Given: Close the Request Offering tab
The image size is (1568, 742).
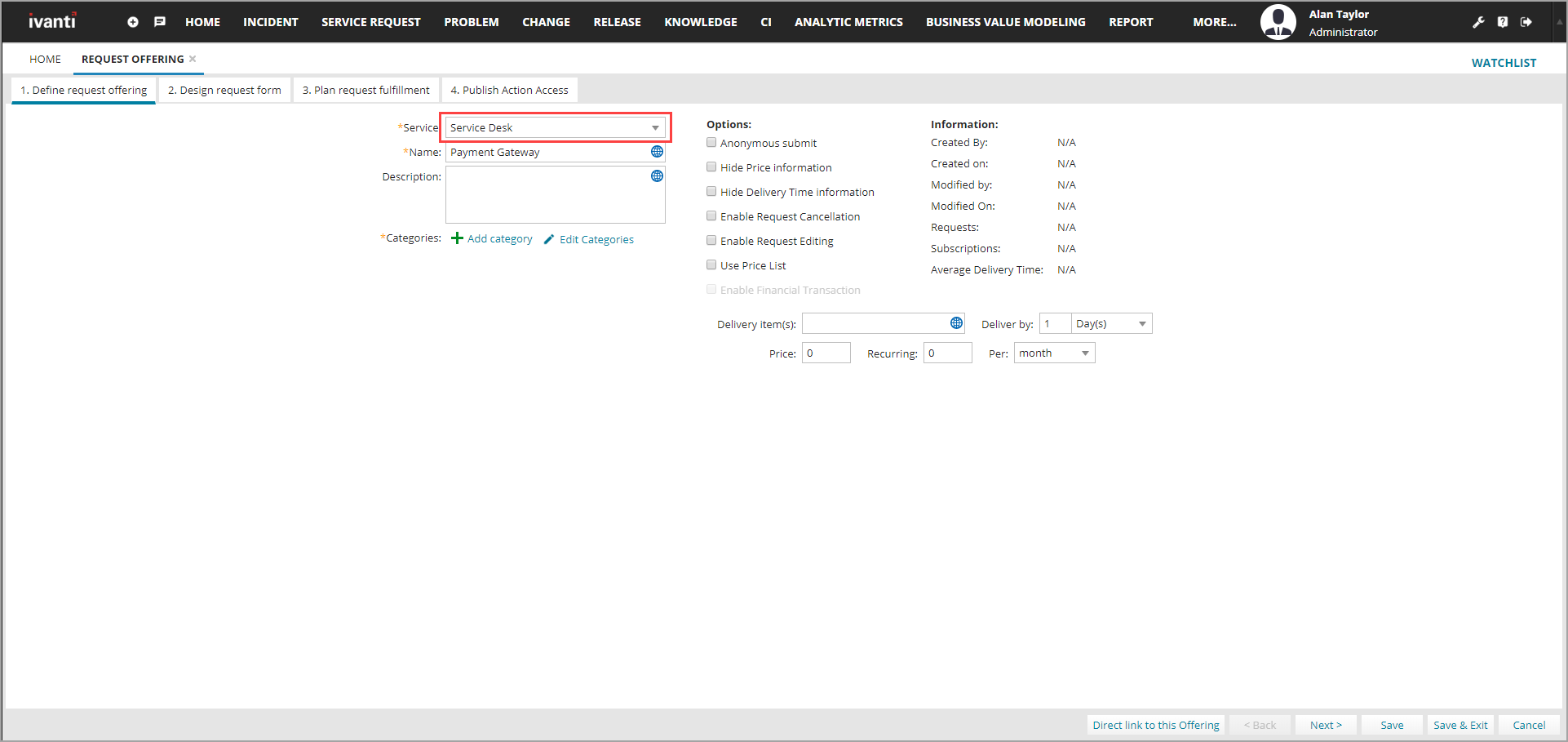Looking at the screenshot, I should point(193,59).
